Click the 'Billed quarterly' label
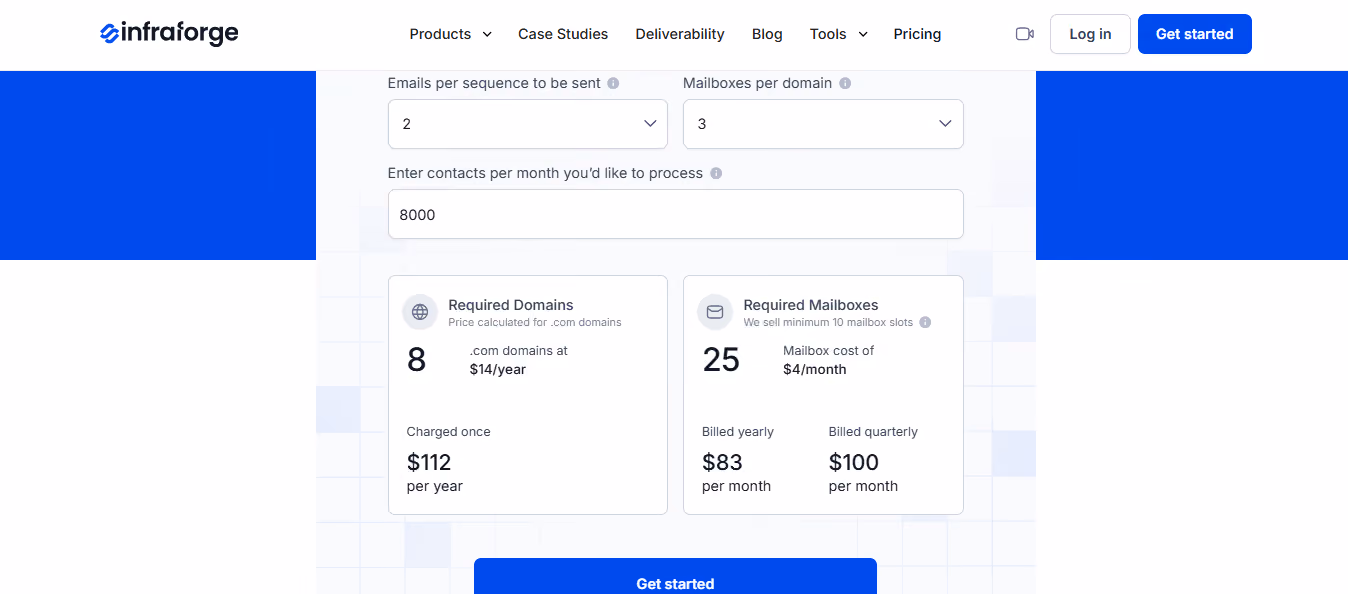 click(x=873, y=432)
